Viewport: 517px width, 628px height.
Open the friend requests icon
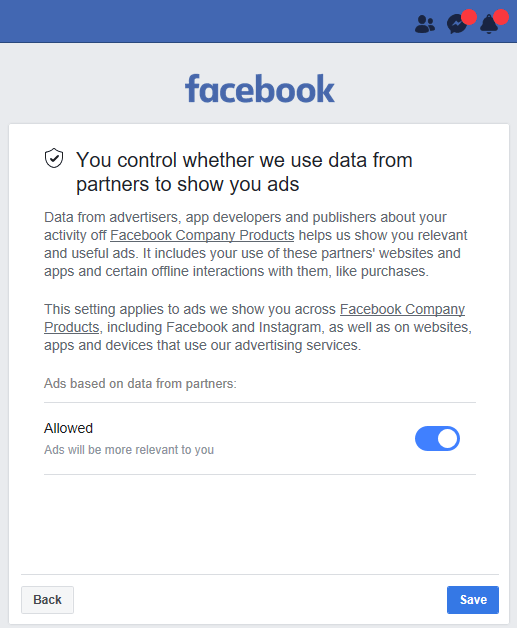tap(424, 24)
